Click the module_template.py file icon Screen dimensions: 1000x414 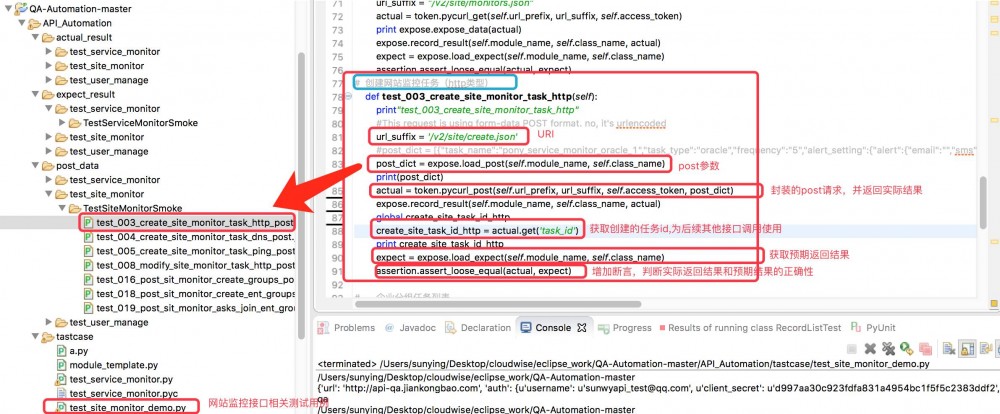62,365
